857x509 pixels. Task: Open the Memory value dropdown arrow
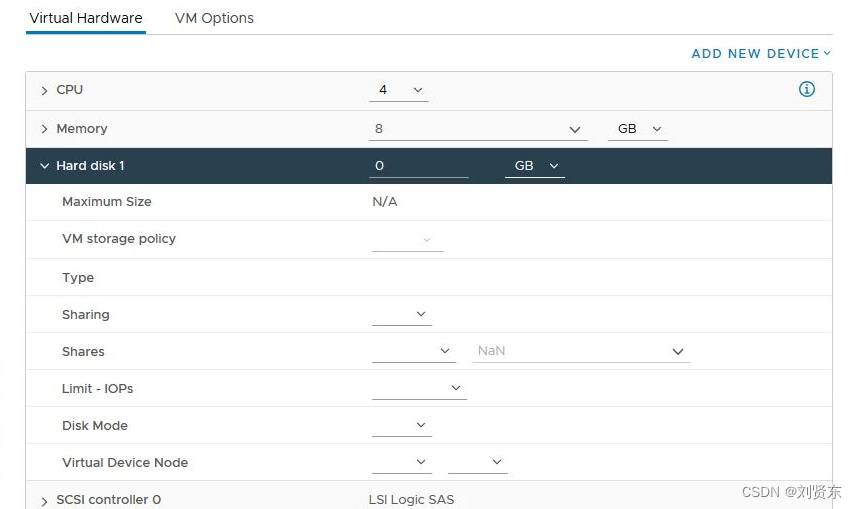pyautogui.click(x=574, y=130)
